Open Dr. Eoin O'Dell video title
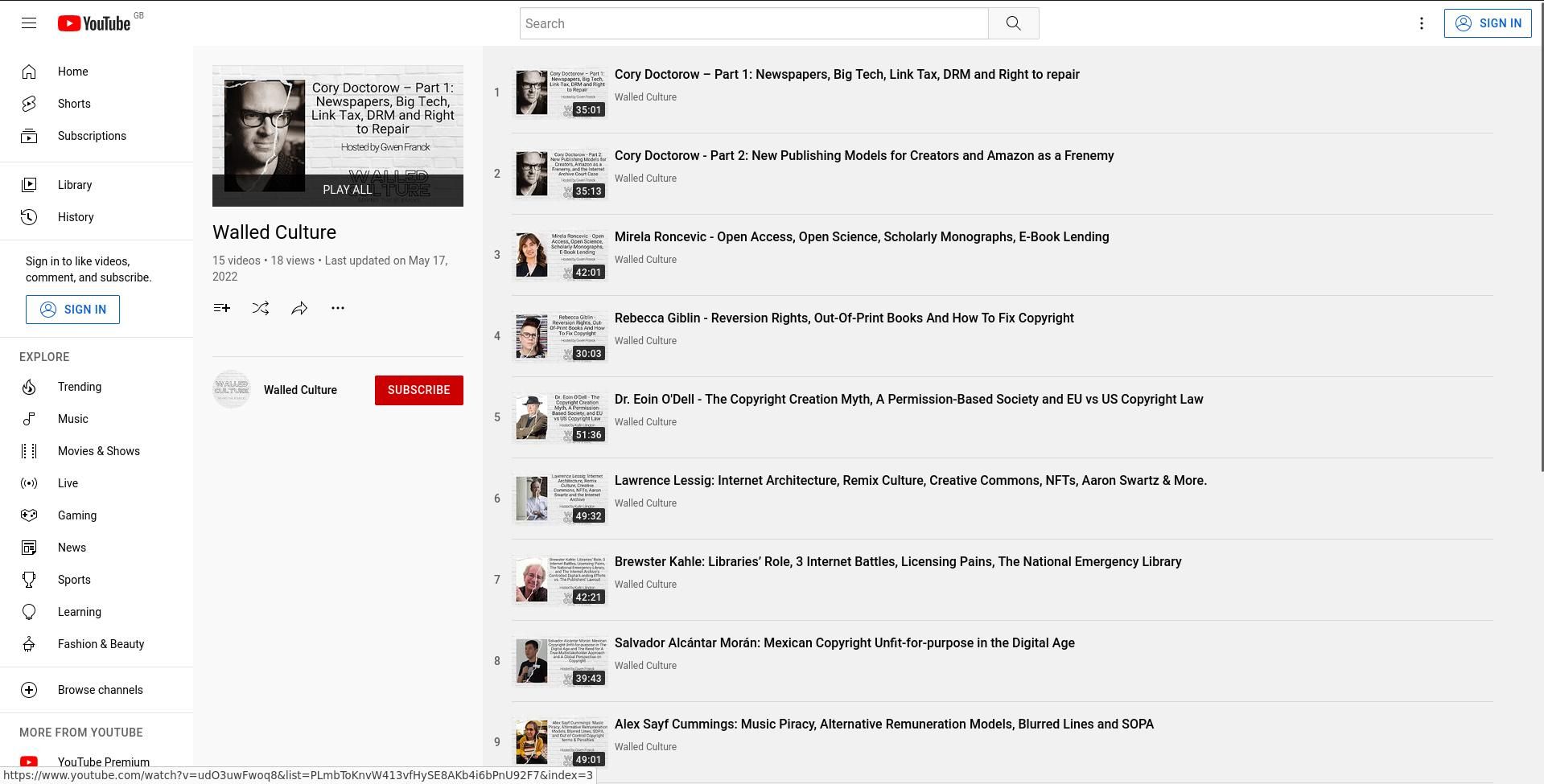 point(909,399)
